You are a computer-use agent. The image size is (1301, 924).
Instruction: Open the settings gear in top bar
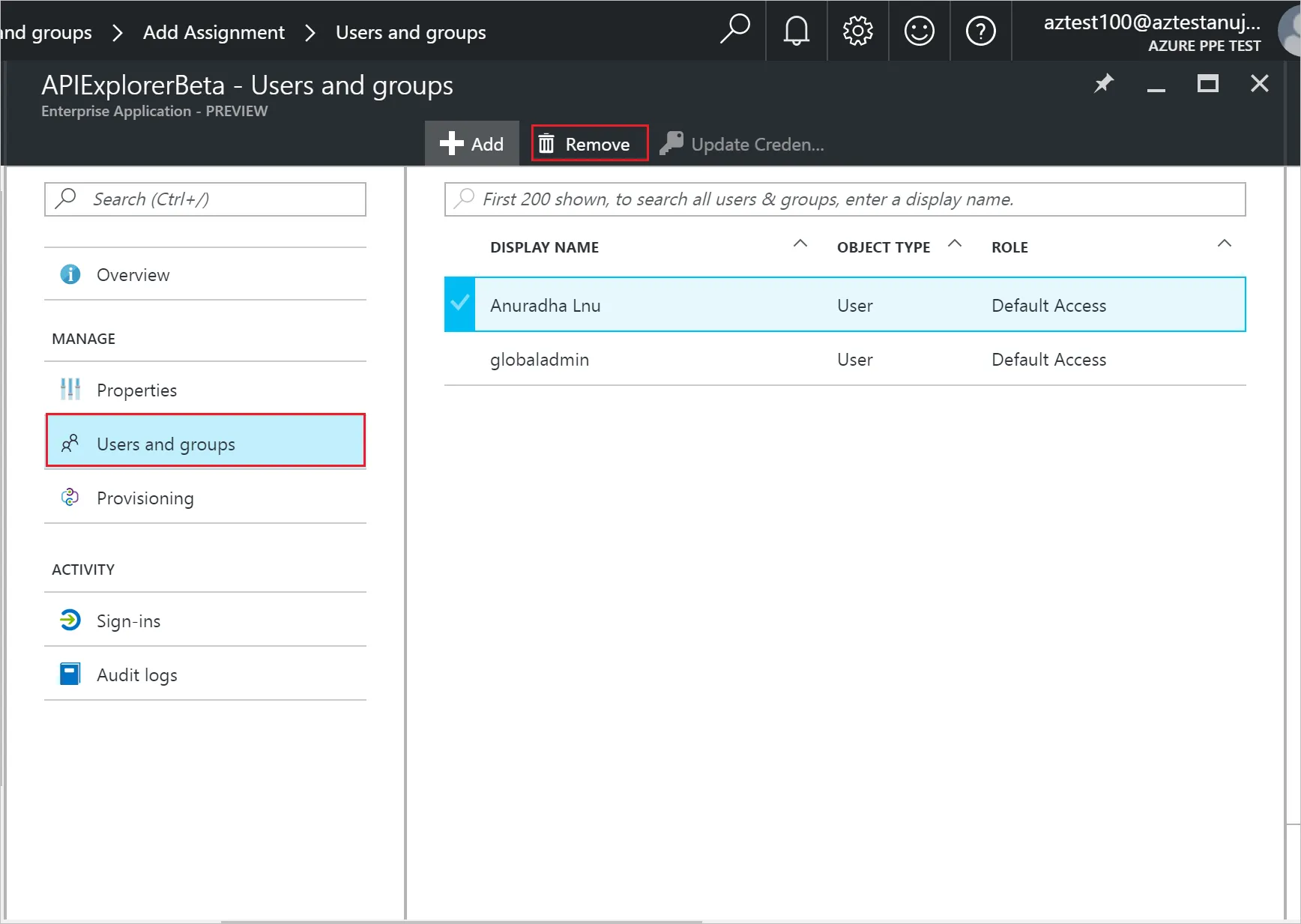pos(857,31)
